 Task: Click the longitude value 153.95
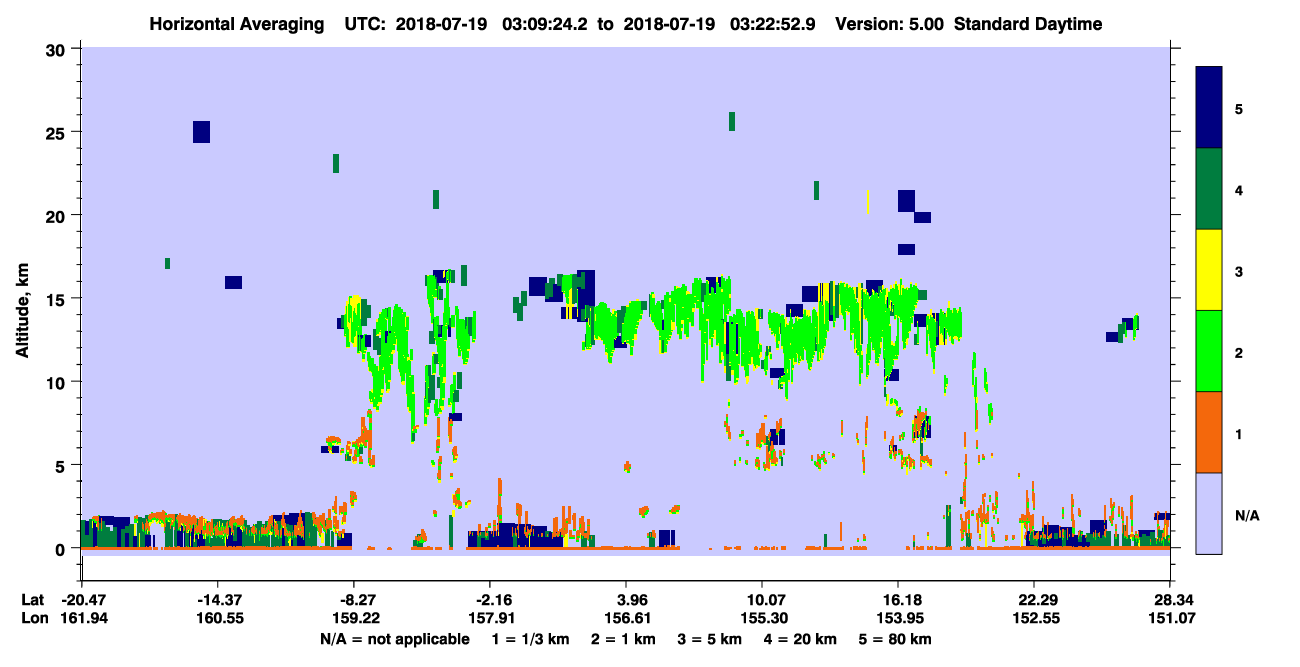pos(898,618)
